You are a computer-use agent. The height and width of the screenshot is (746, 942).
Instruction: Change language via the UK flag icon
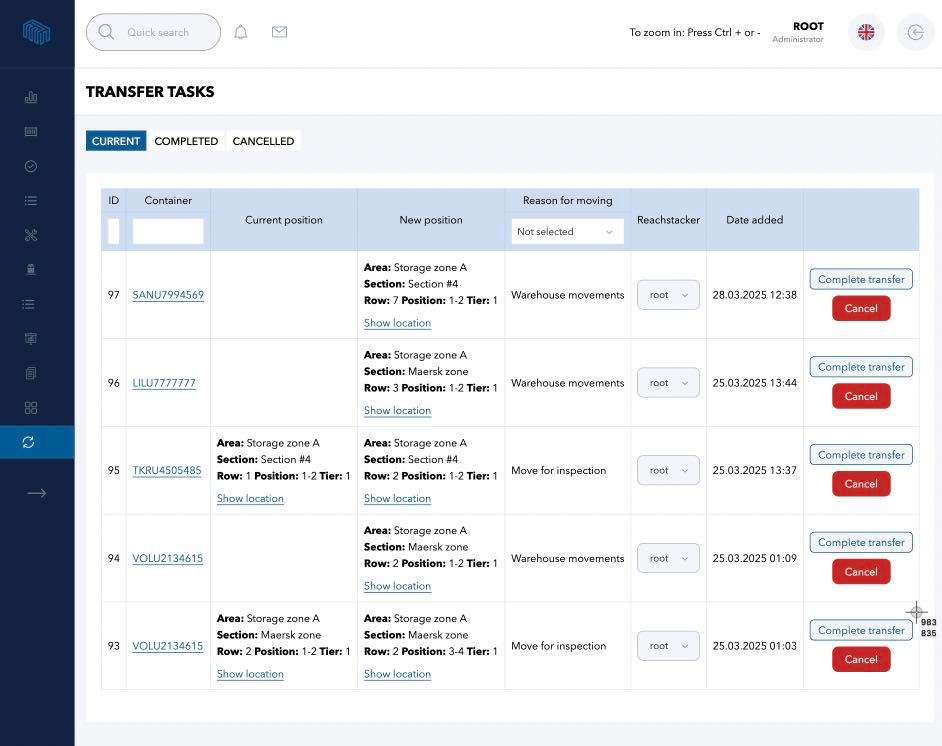(x=866, y=32)
